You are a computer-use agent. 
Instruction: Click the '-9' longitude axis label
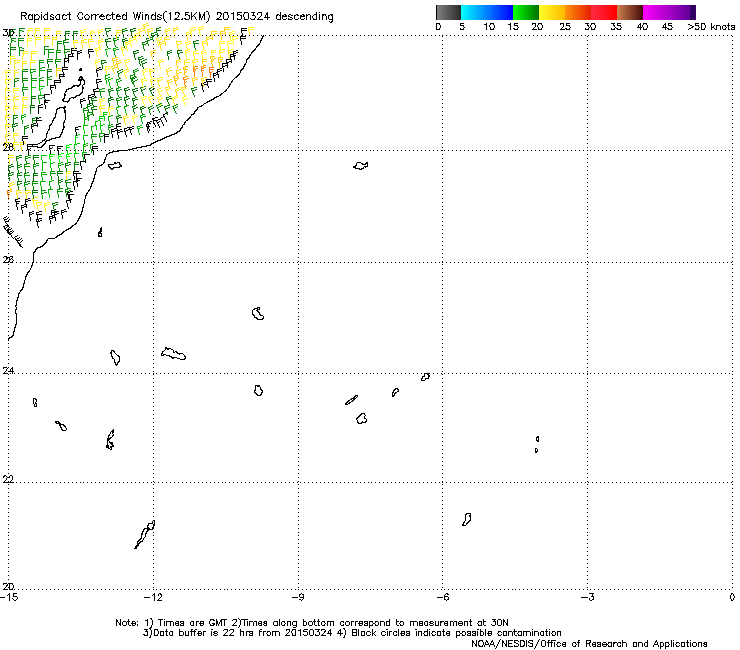(298, 598)
